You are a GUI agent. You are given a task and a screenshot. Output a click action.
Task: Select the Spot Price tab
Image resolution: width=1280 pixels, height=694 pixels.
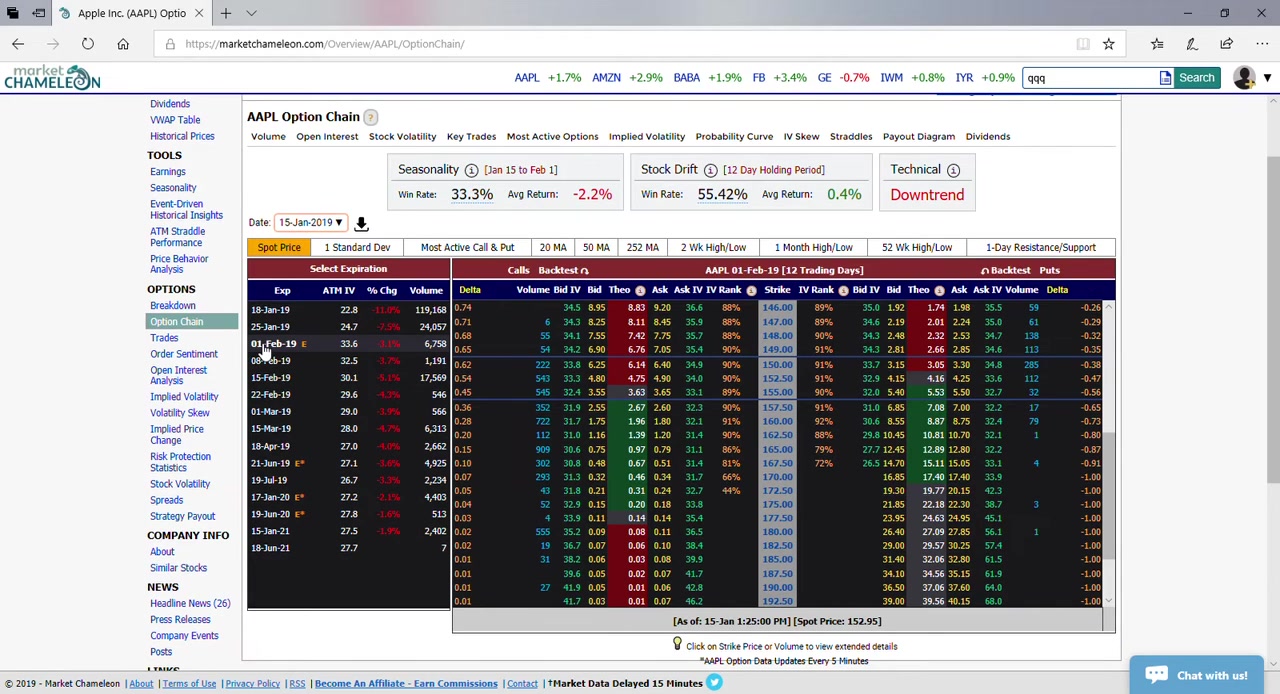[x=279, y=247]
